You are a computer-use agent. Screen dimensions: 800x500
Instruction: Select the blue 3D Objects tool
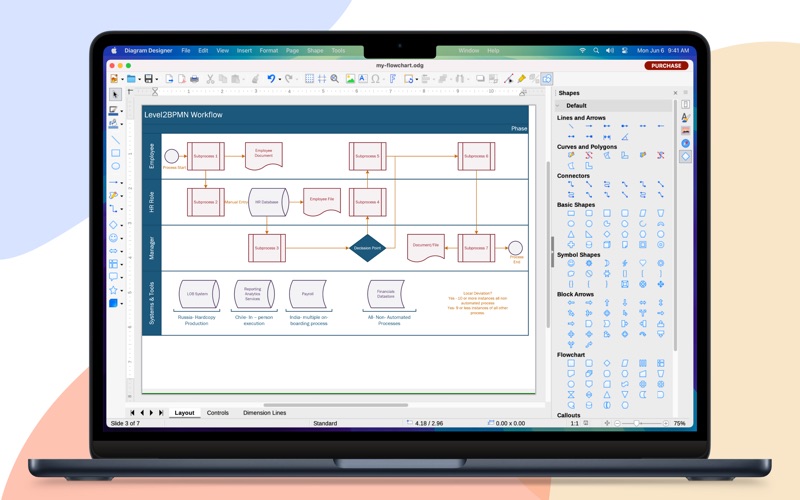coord(113,303)
